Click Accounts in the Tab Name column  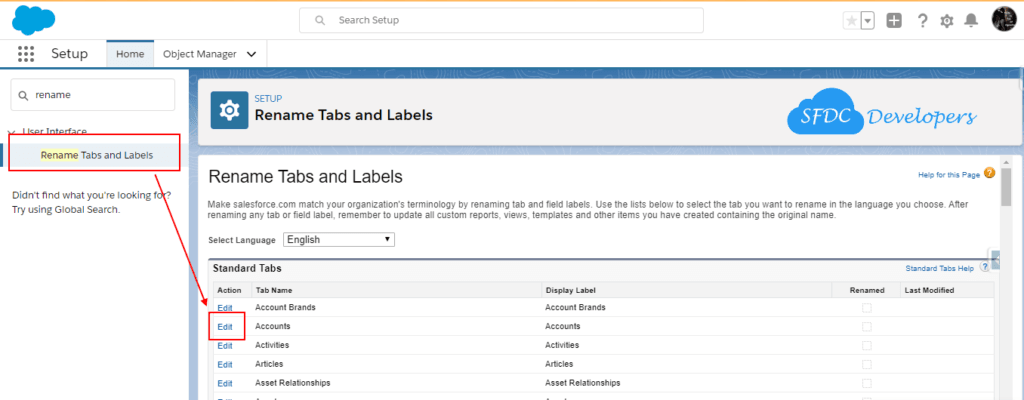(x=272, y=326)
